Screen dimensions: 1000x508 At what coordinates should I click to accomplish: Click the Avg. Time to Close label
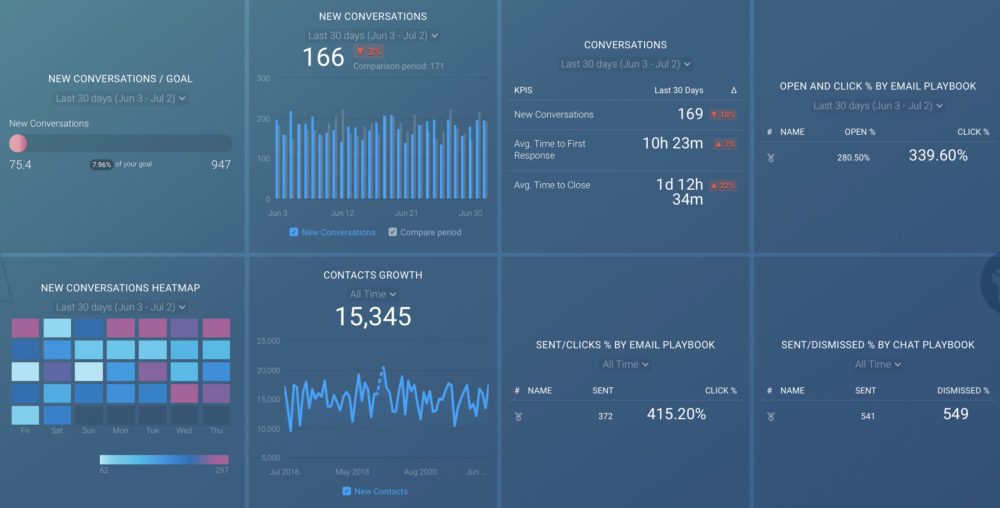[552, 185]
